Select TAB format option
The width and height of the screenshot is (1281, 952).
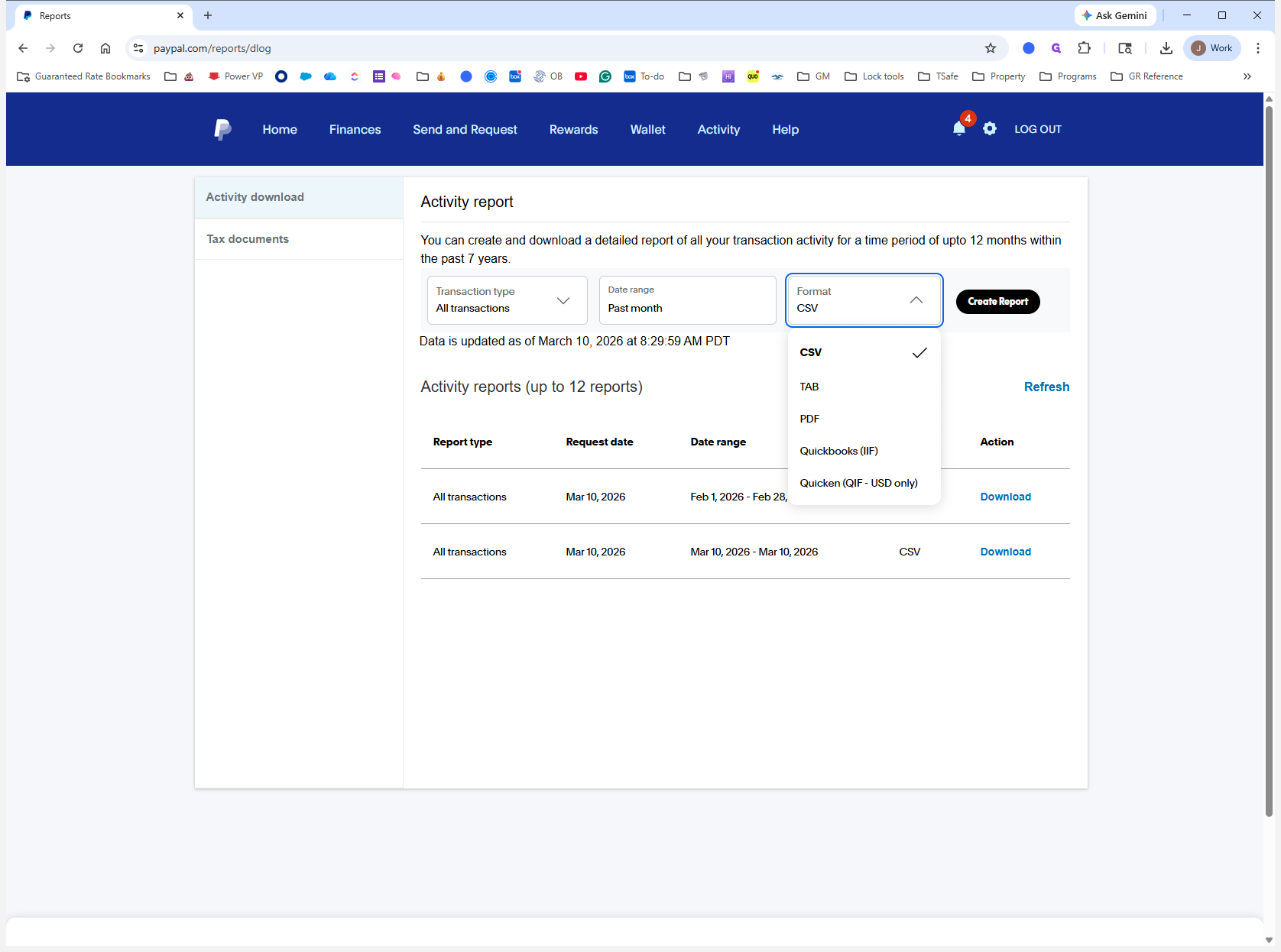864,387
